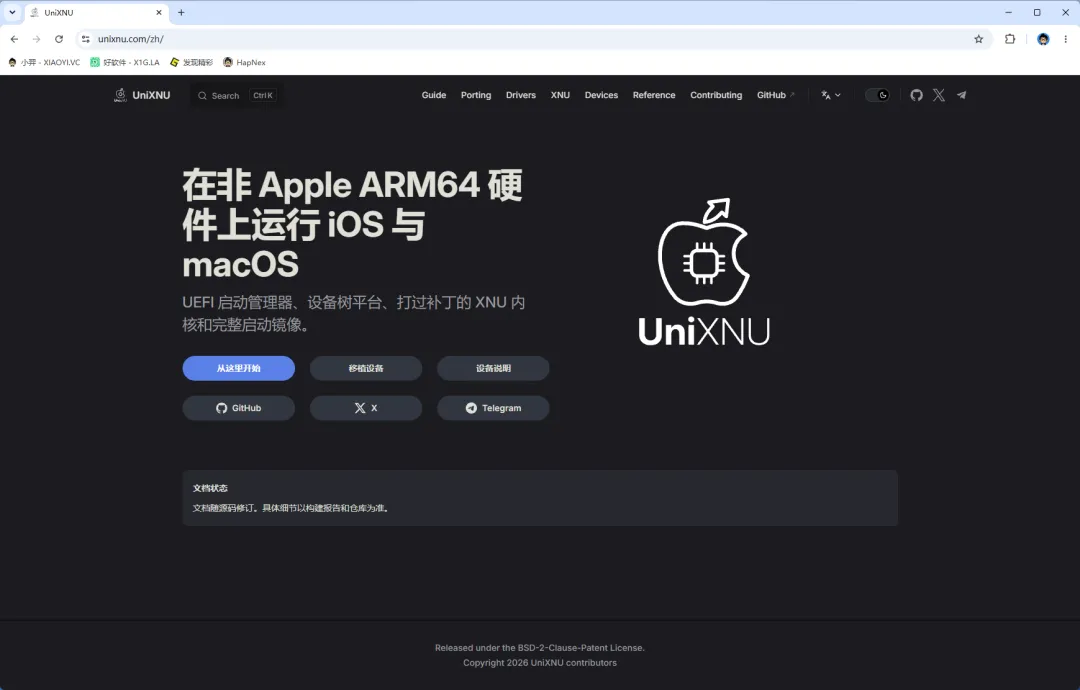Open the Contributing nav item
Screen dimensions: 1080x690
pyautogui.click(x=716, y=95)
